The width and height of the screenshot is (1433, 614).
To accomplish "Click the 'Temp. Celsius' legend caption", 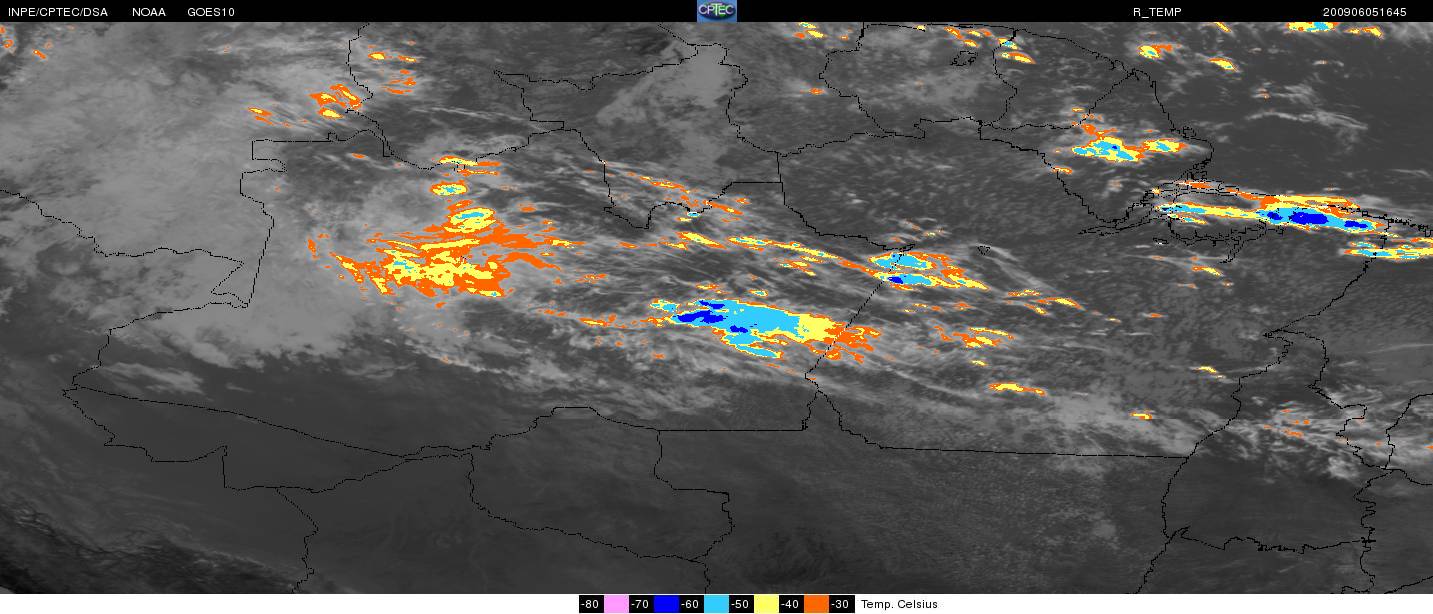I will point(899,604).
